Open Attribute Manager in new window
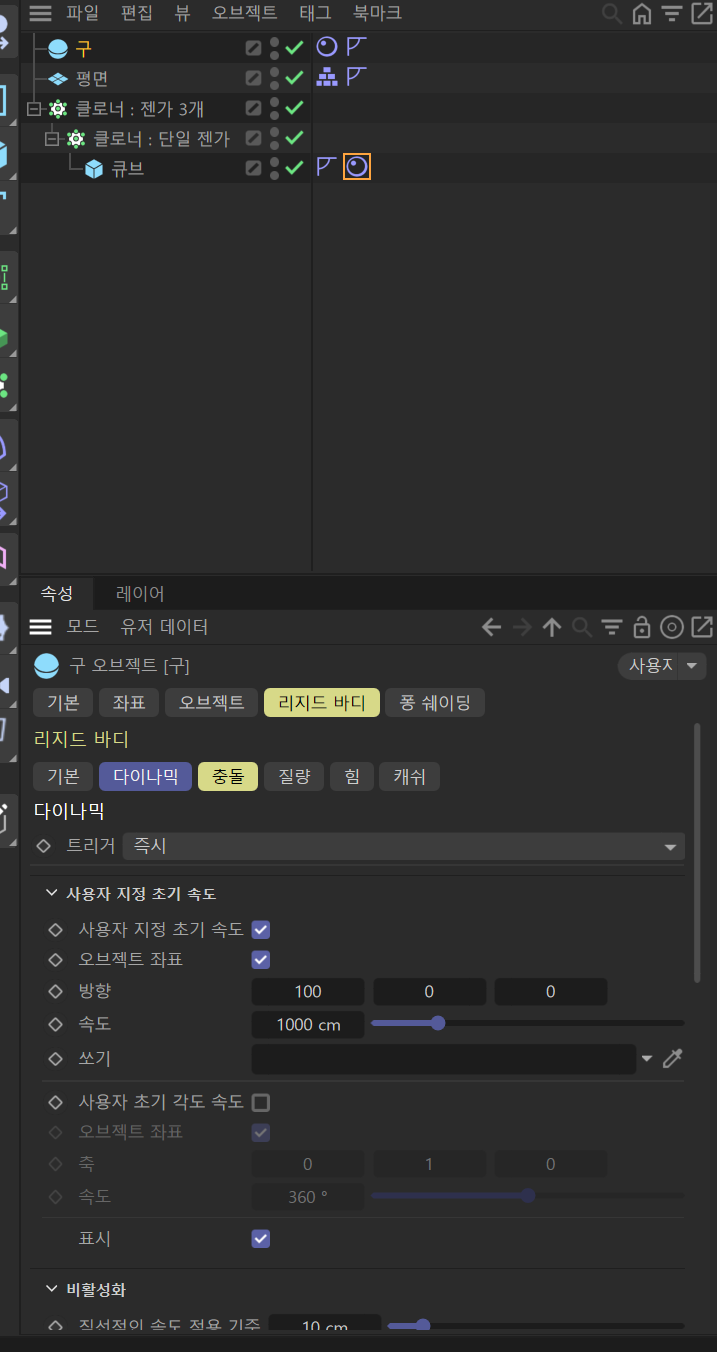The height and width of the screenshot is (1352, 717). (x=702, y=627)
